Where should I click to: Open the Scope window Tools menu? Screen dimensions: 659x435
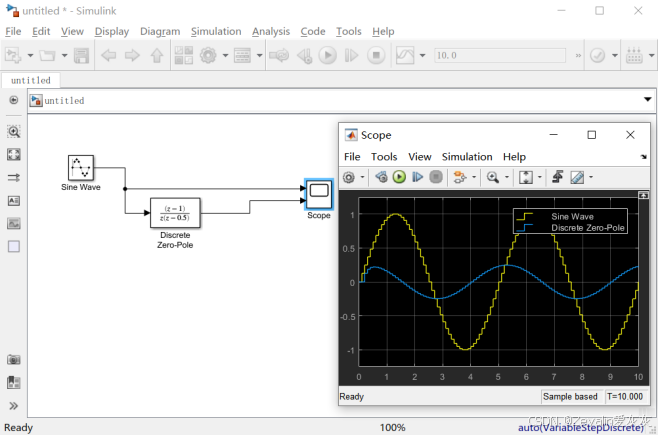point(384,157)
